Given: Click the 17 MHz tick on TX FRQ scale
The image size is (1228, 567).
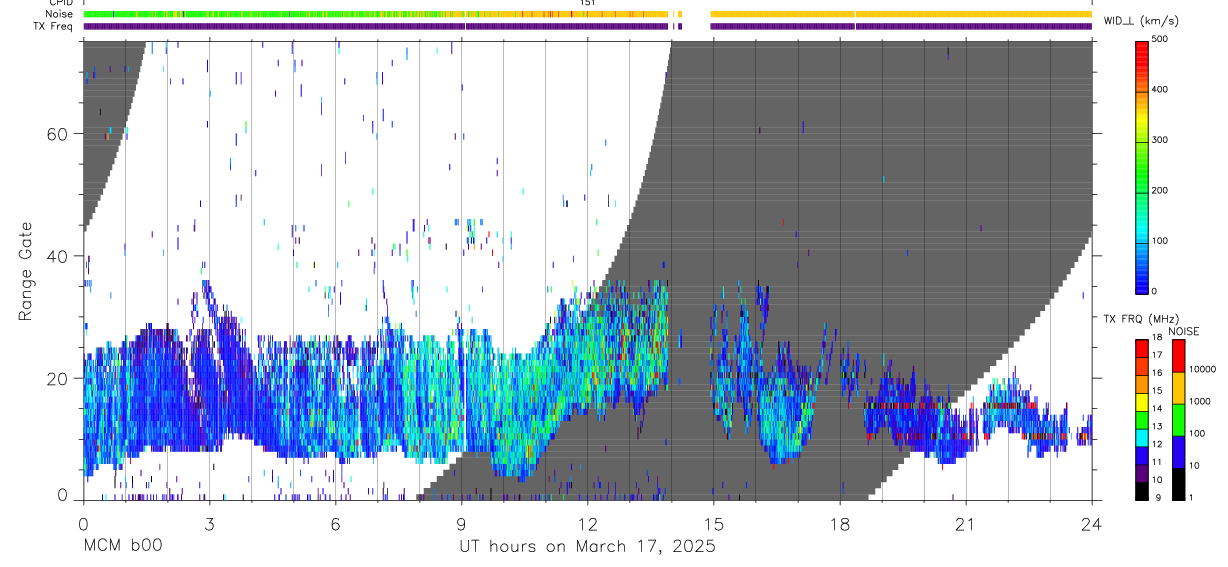Looking at the screenshot, I should tap(1158, 355).
